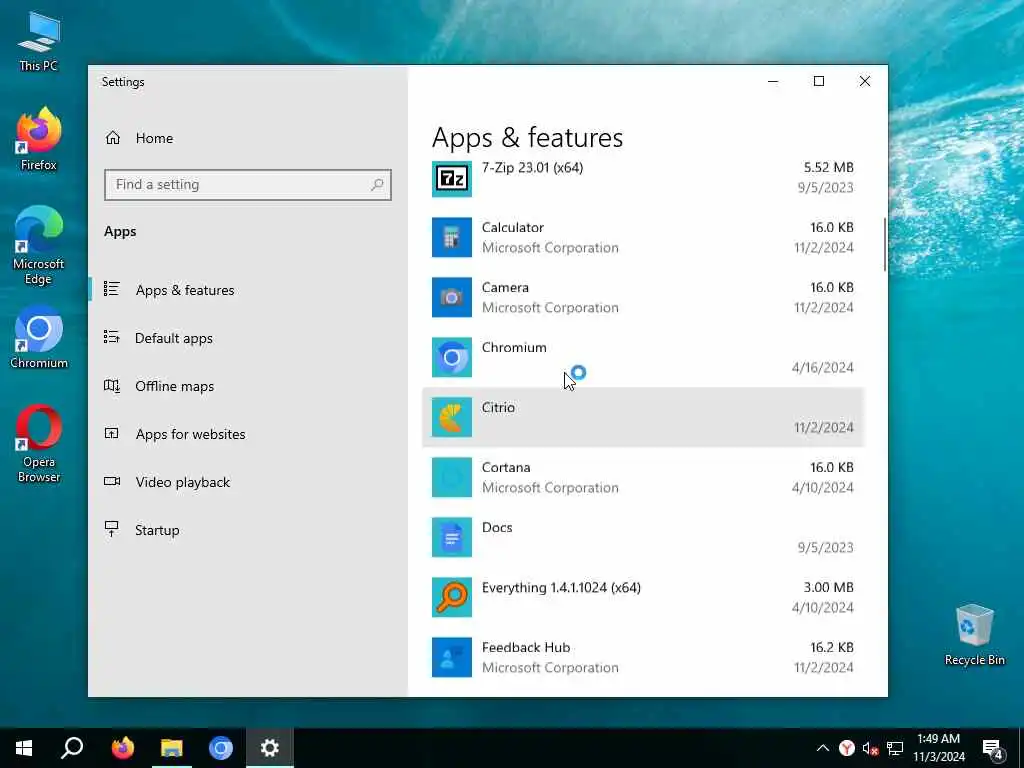Click the Apps category heading in sidebar
The image size is (1024, 768).
[x=120, y=232]
